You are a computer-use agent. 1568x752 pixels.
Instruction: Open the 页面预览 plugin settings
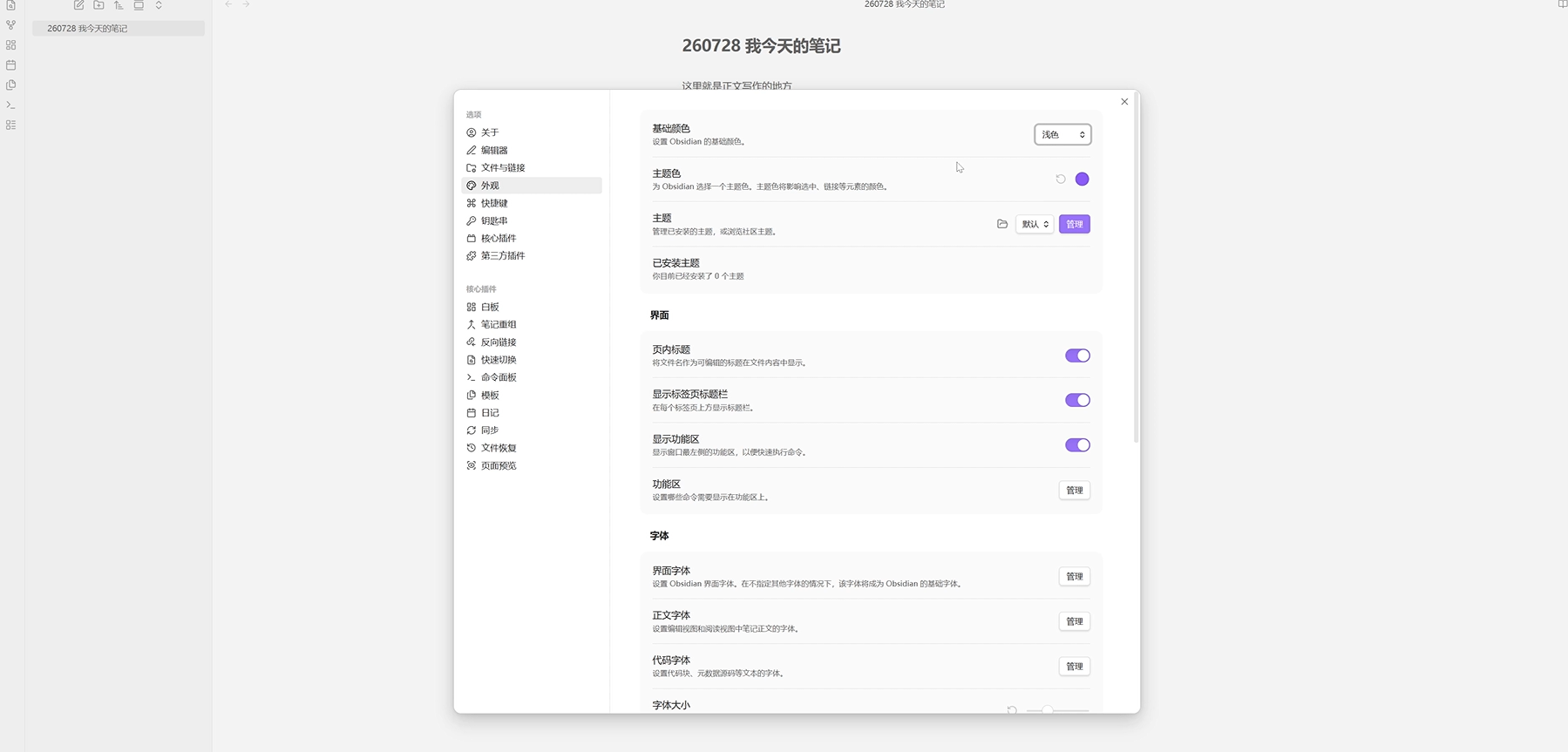click(x=532, y=465)
